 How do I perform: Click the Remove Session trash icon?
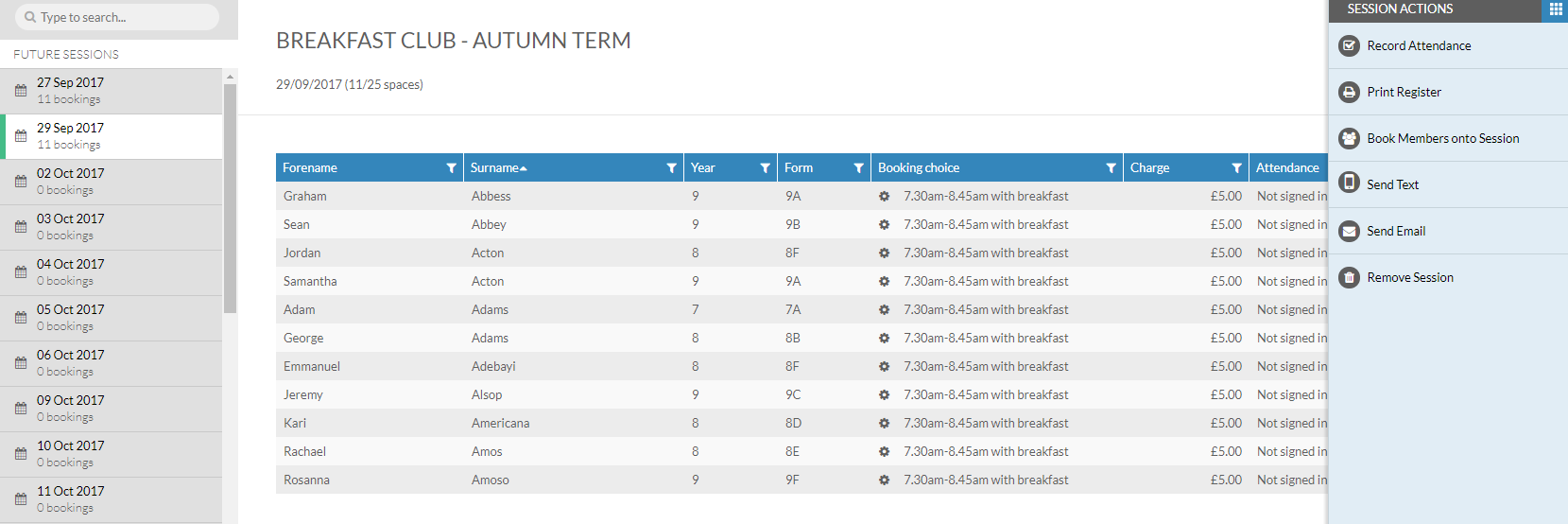click(x=1350, y=277)
